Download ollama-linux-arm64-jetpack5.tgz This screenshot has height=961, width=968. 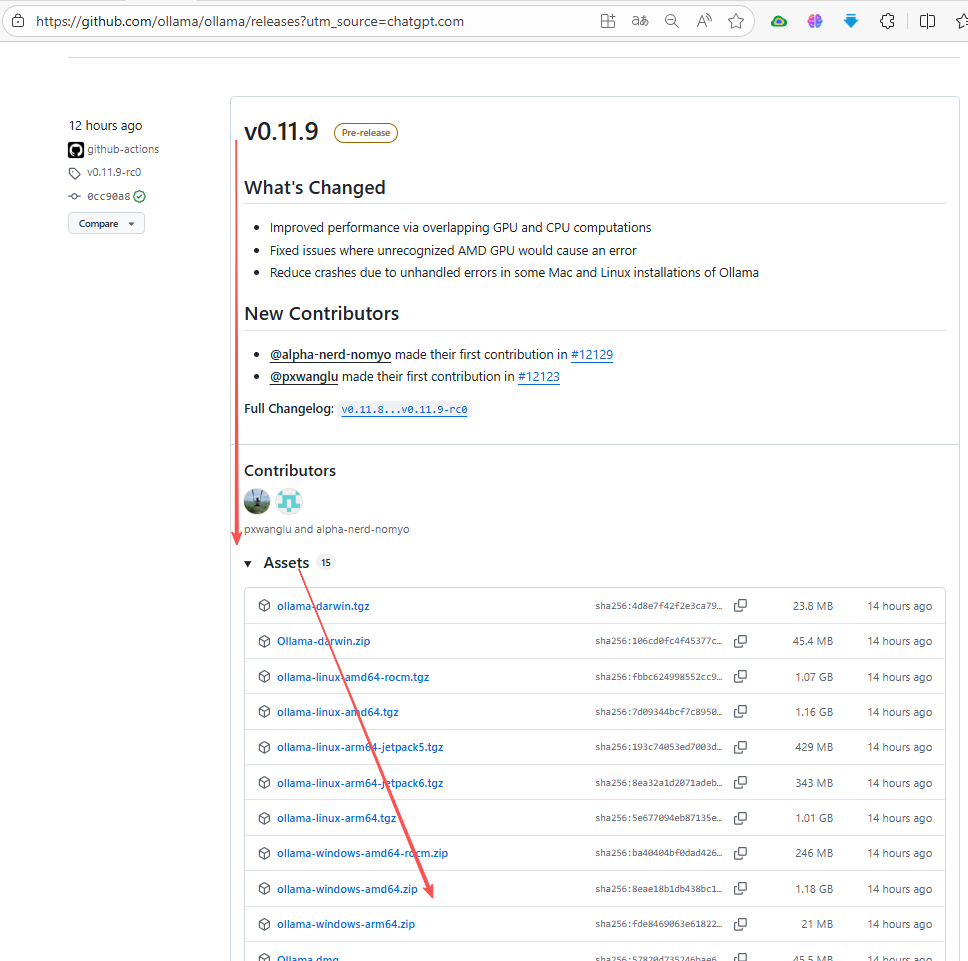360,747
